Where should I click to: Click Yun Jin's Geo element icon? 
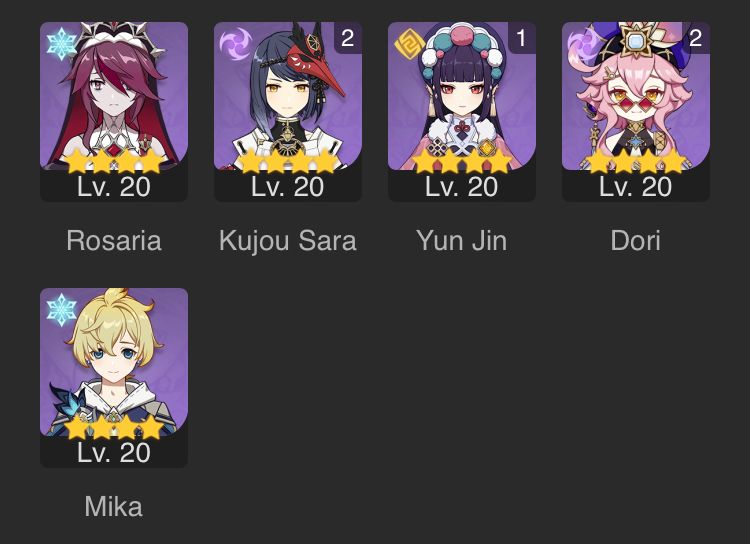pos(409,44)
